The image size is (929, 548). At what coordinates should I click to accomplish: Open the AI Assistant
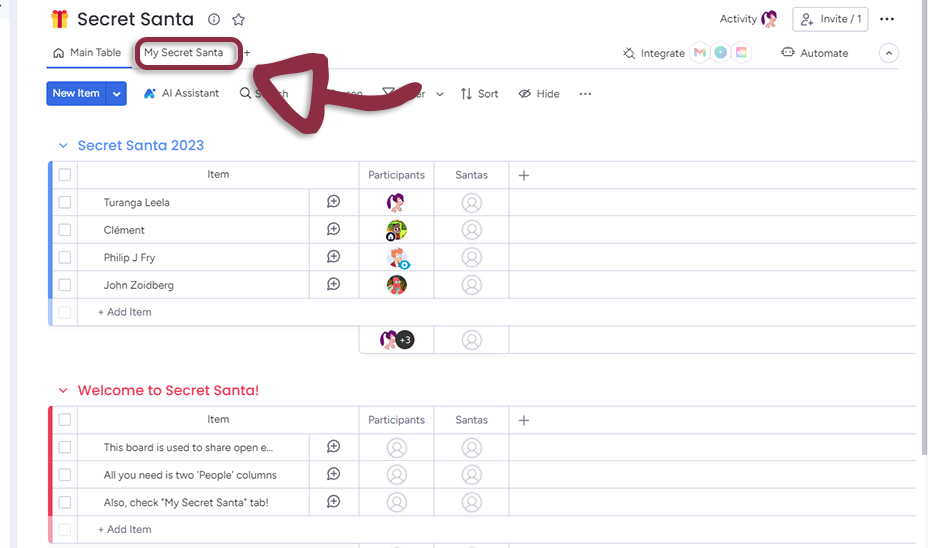tap(181, 94)
